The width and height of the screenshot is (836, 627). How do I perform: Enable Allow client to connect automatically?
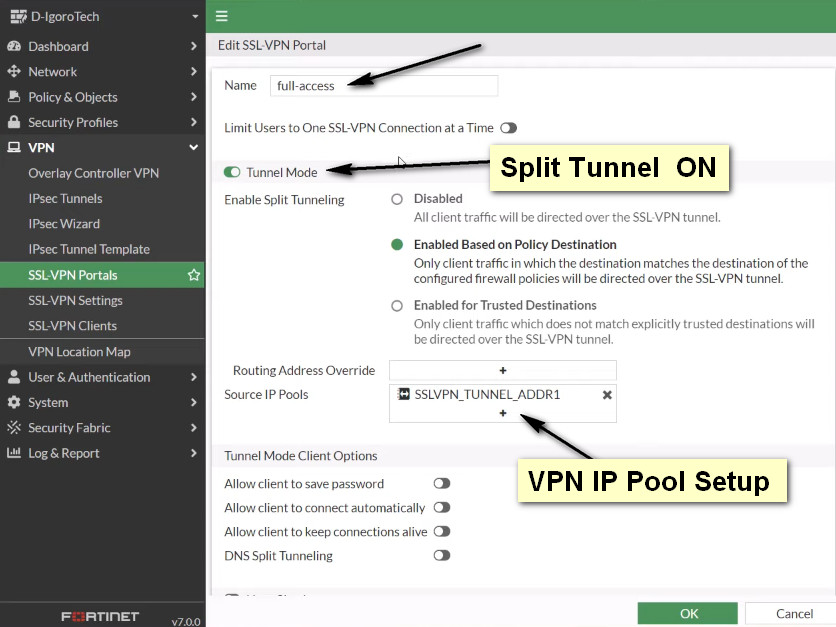coord(442,508)
